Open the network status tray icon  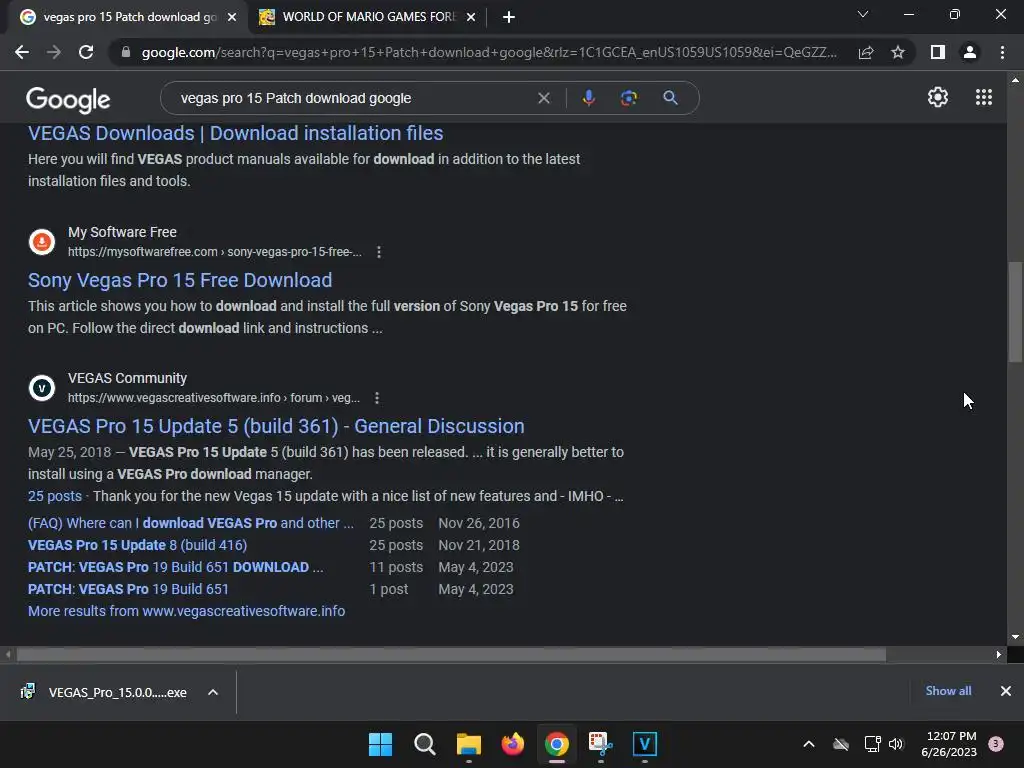872,744
